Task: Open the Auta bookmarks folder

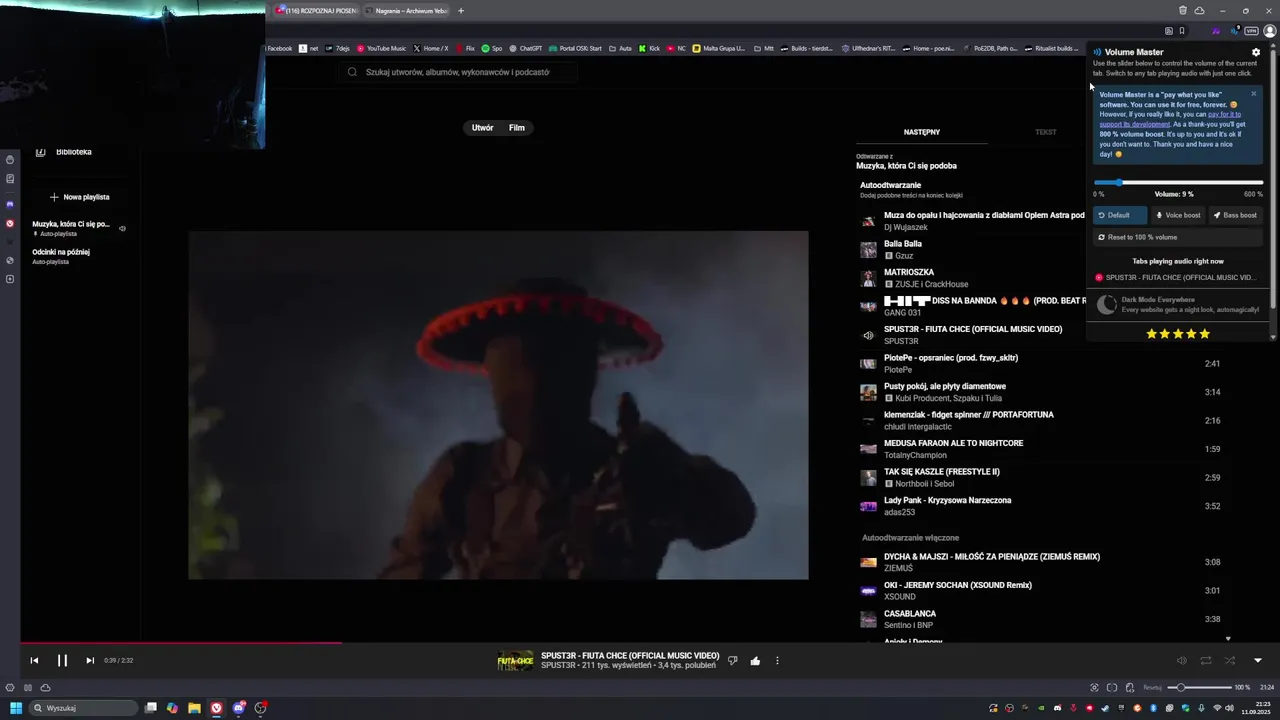Action: point(619,48)
